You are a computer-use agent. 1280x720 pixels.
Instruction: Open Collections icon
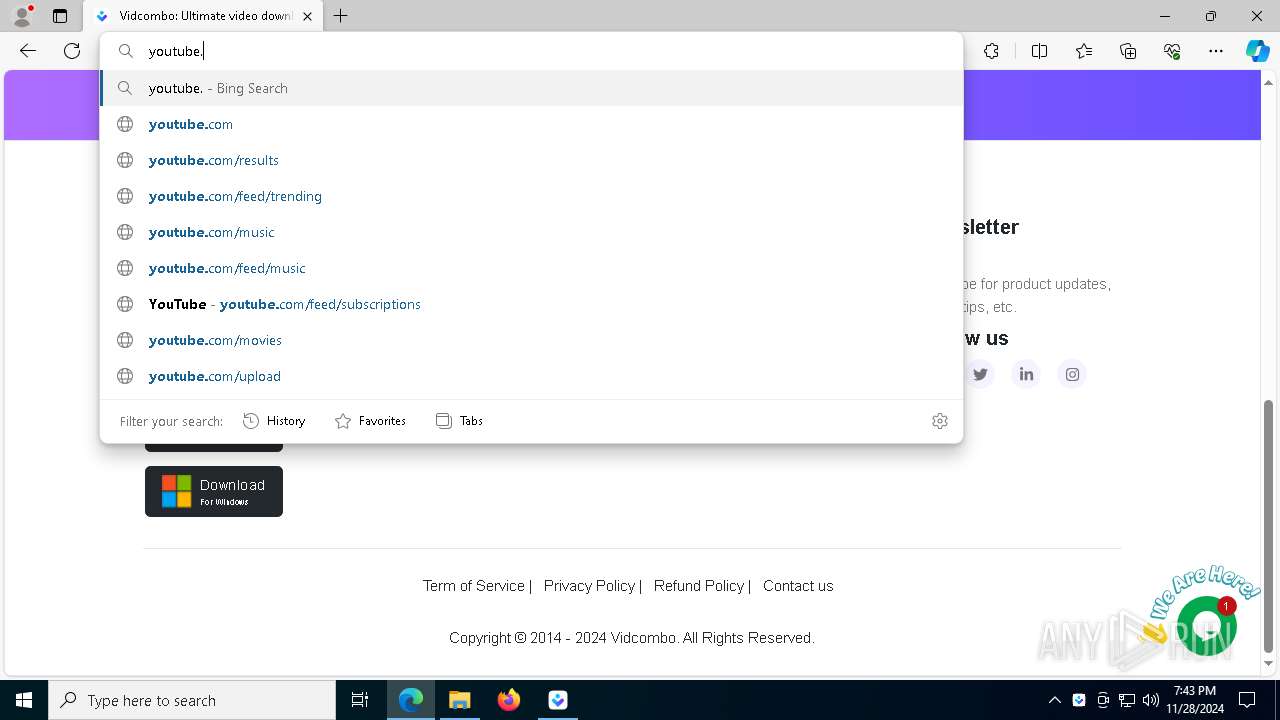(x=1128, y=51)
